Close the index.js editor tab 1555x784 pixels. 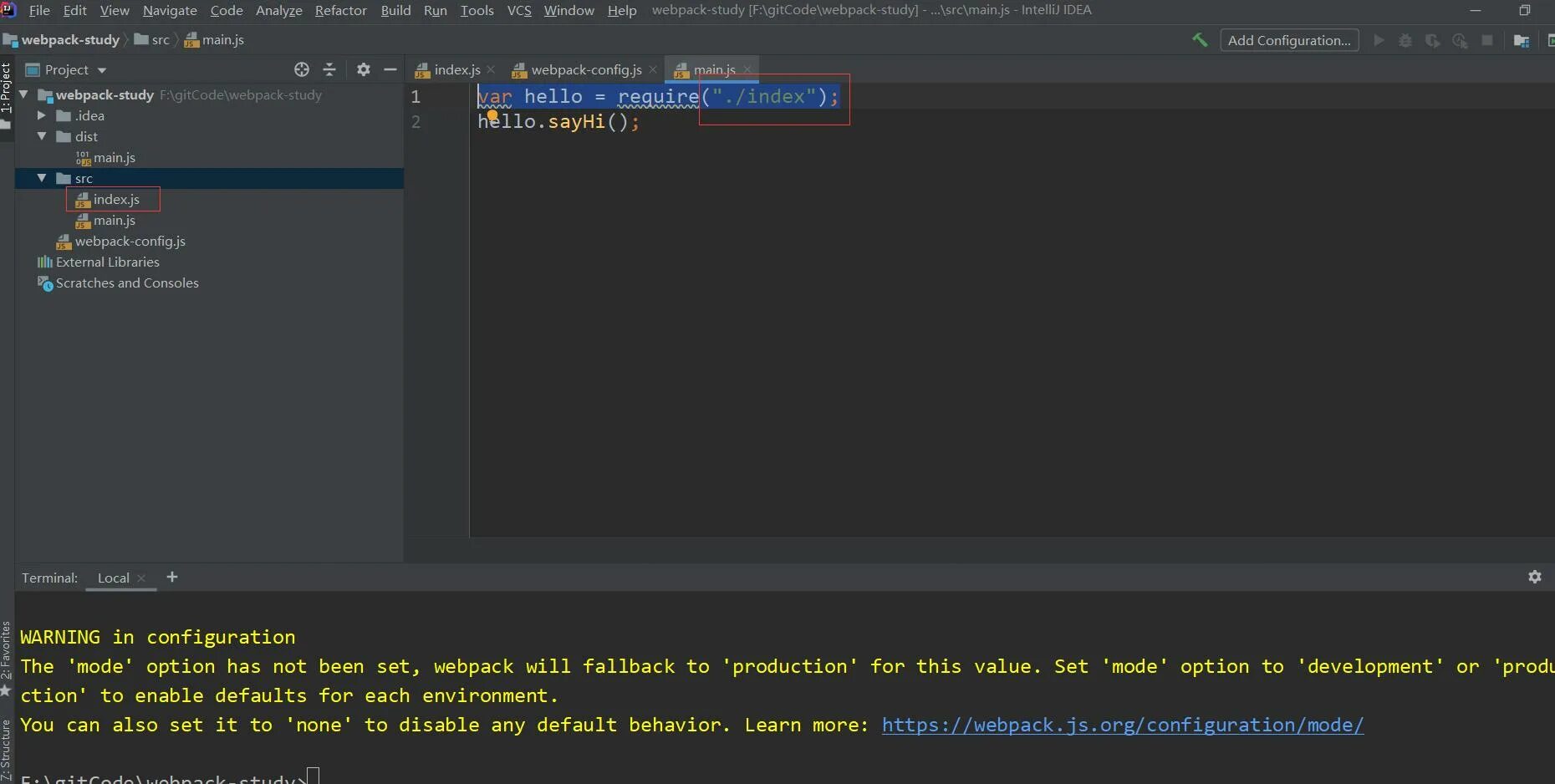491,69
